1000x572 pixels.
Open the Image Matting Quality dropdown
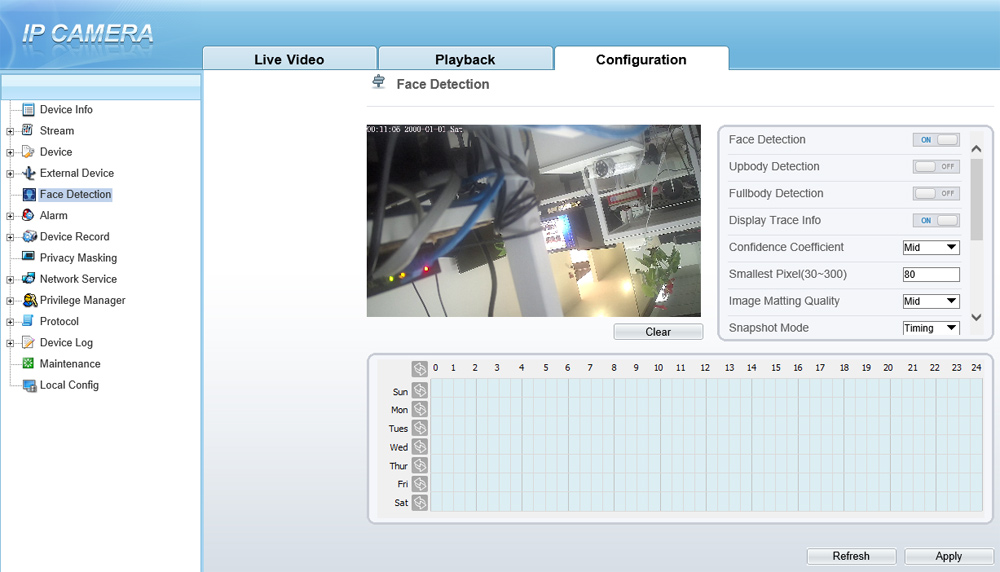click(931, 301)
